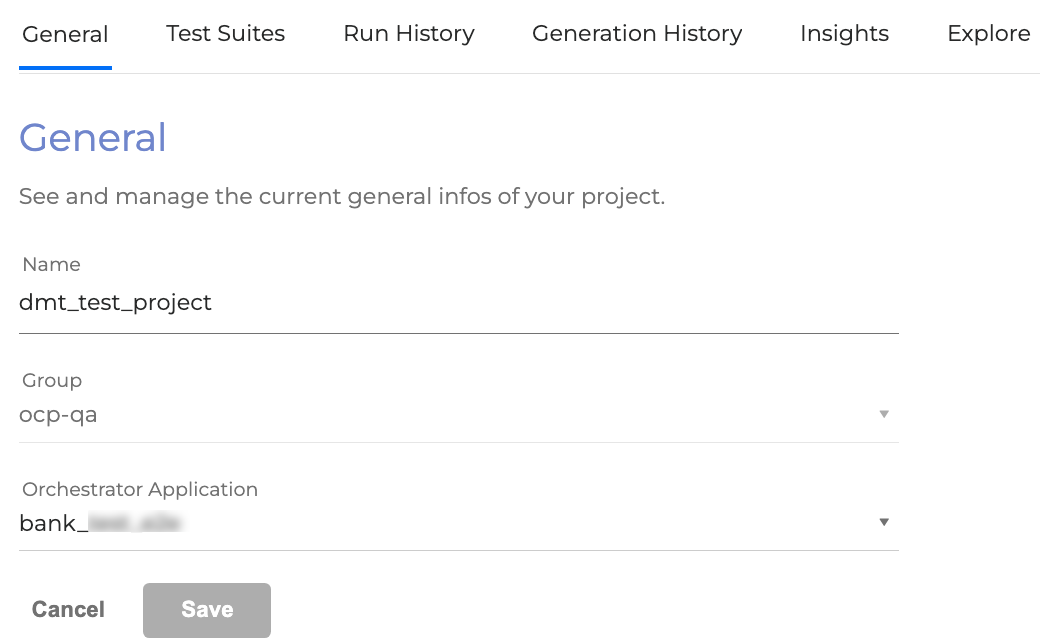
Task: Click the Name field label
Action: [x=51, y=265]
